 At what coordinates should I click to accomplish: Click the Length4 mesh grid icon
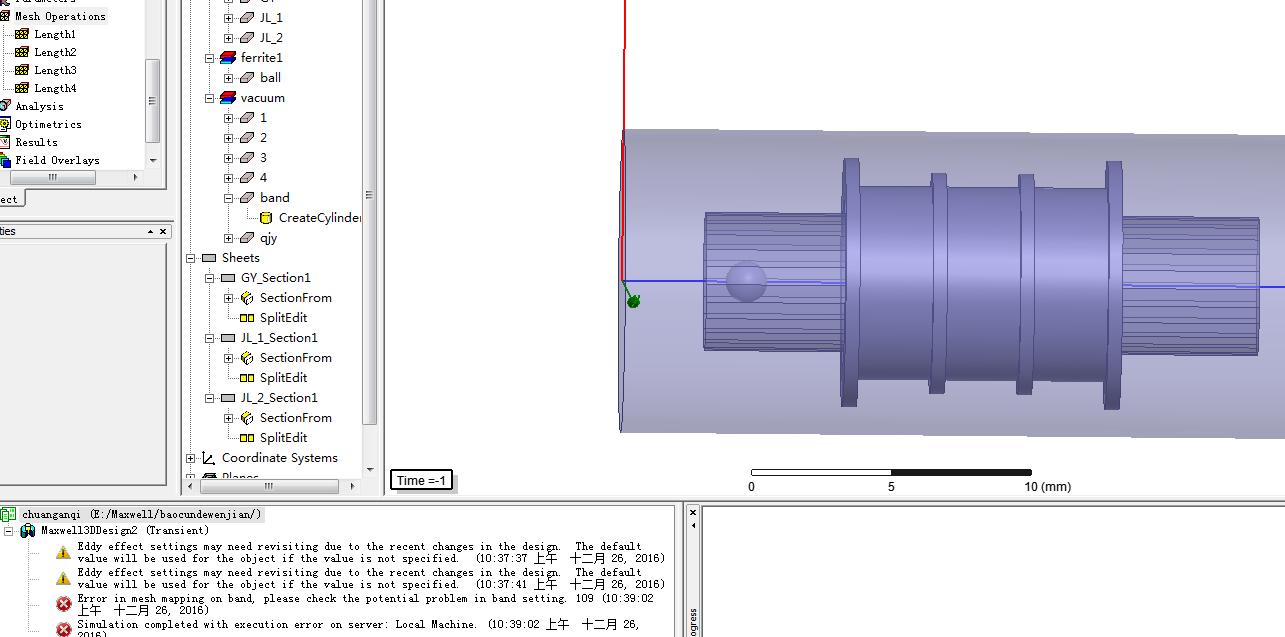point(22,88)
